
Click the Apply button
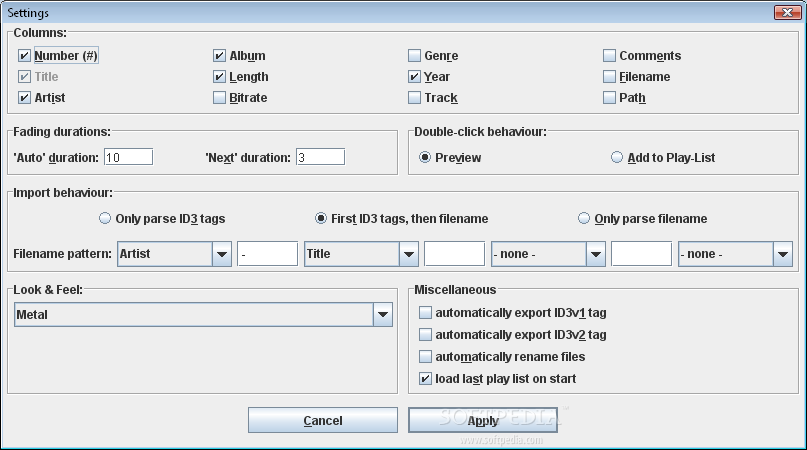click(483, 420)
